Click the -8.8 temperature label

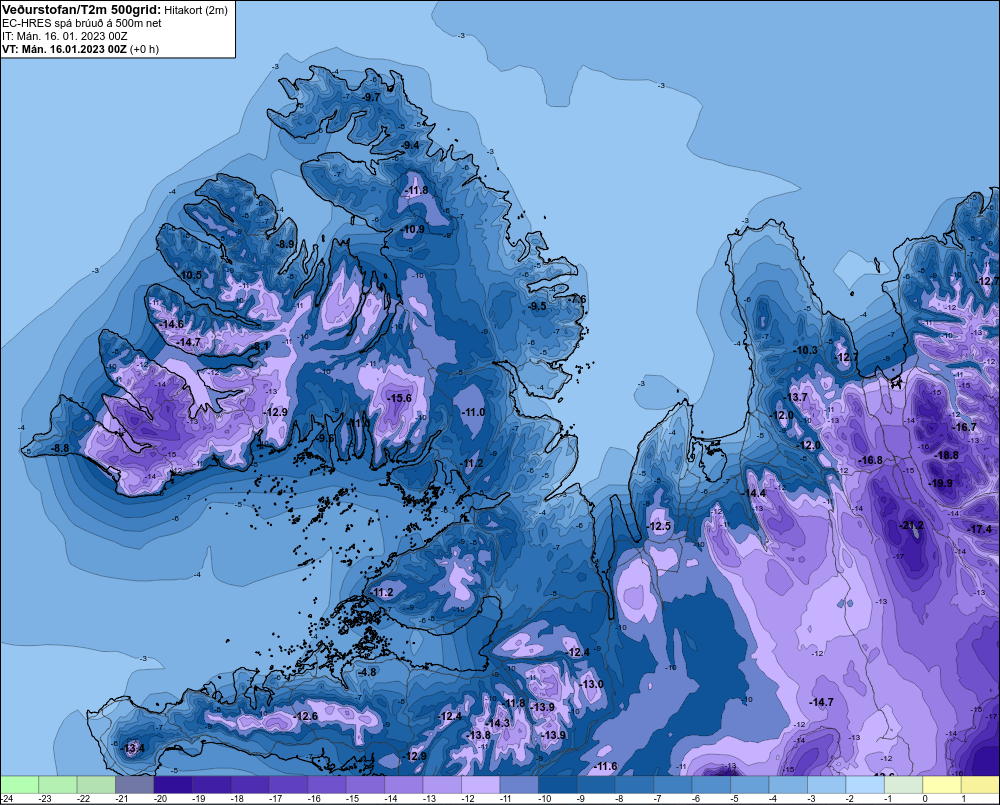click(x=59, y=448)
